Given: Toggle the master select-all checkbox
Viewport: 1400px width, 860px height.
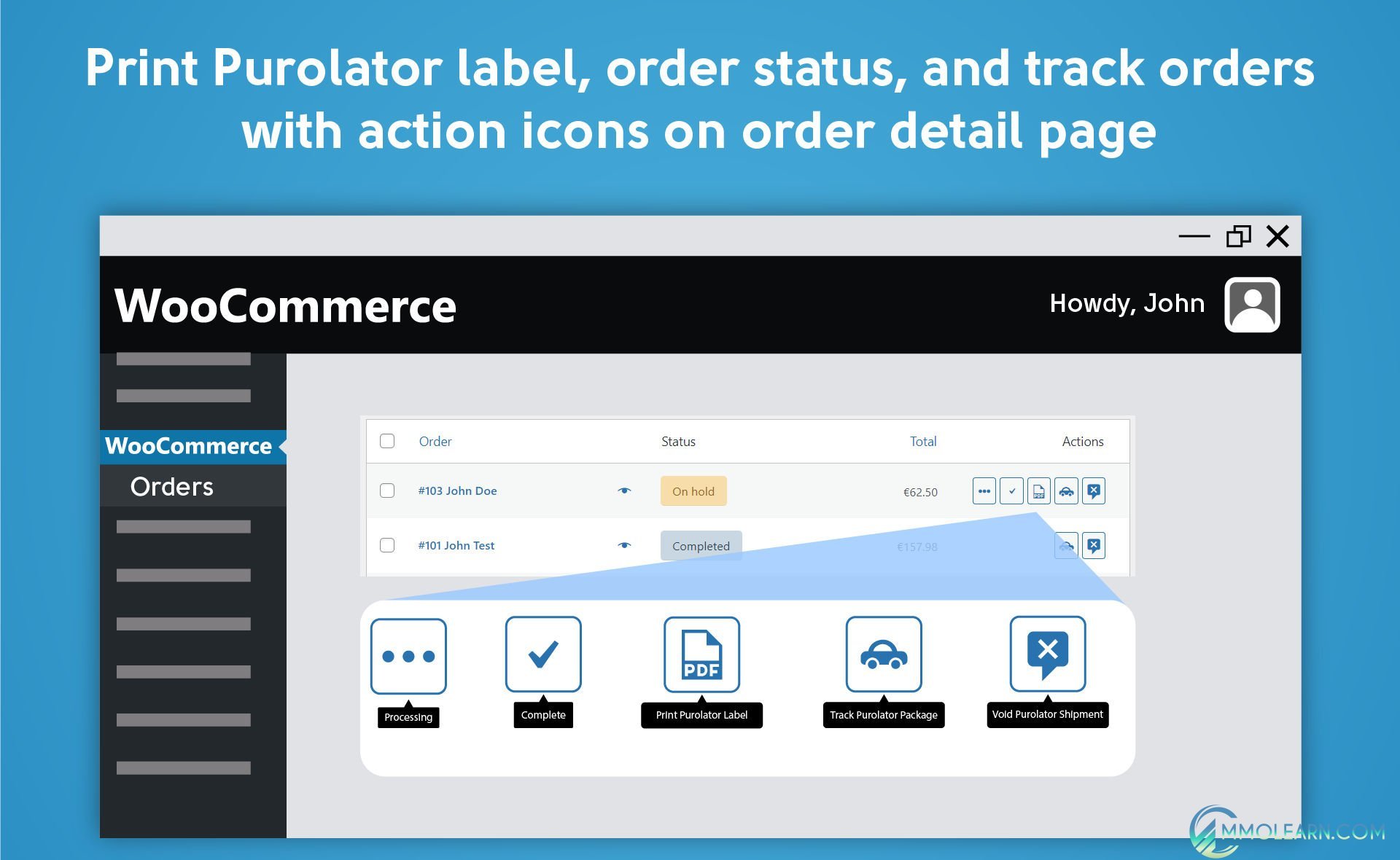Looking at the screenshot, I should 388,441.
